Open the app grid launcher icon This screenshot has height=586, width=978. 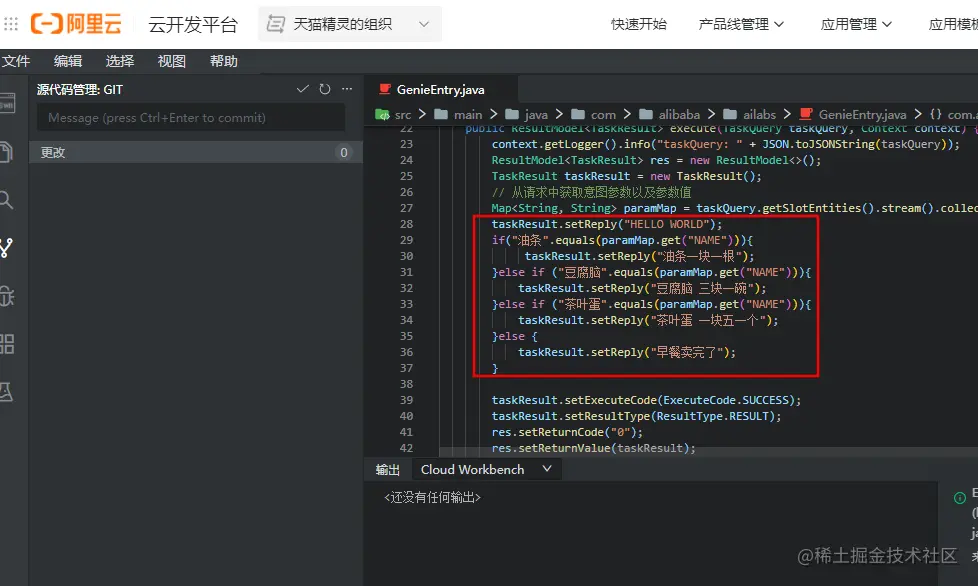(11, 24)
